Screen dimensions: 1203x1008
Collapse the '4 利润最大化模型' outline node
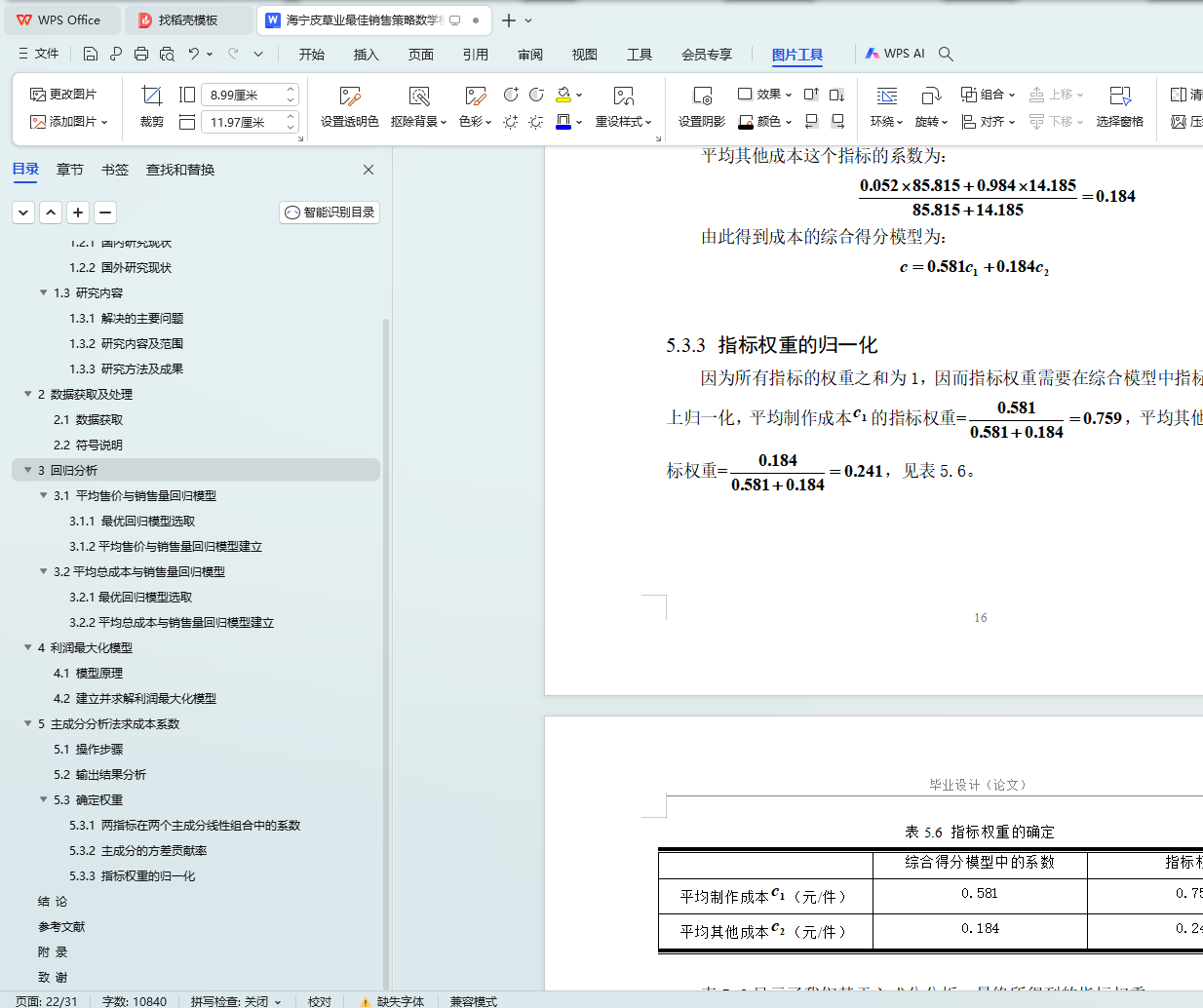(x=28, y=647)
